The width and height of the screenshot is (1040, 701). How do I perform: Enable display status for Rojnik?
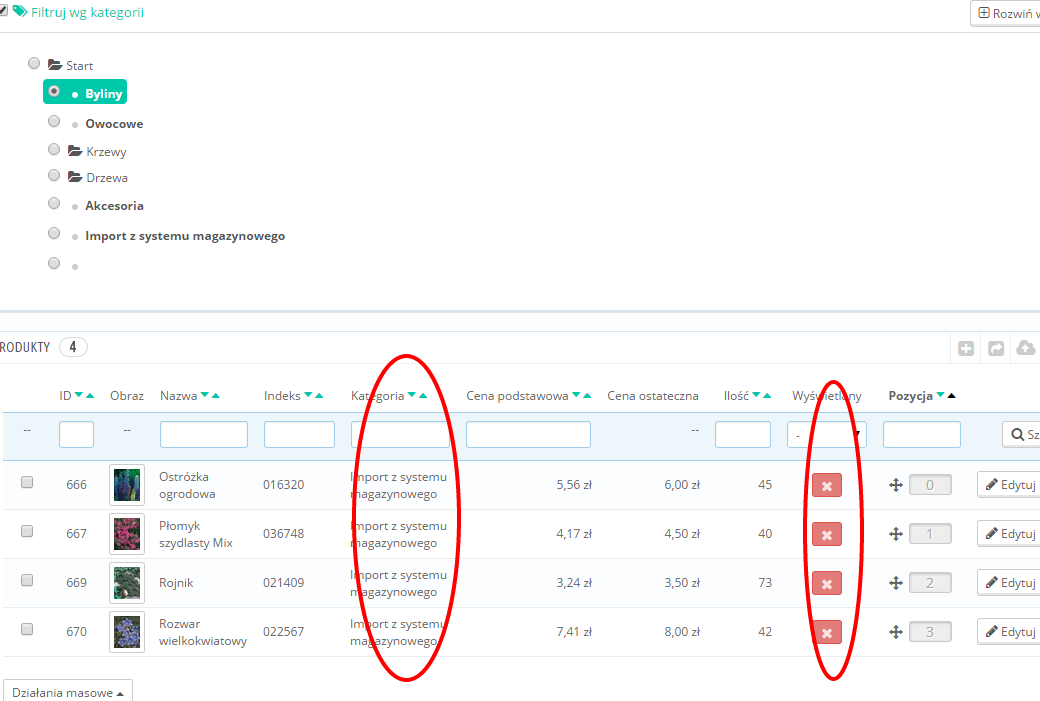pos(826,584)
